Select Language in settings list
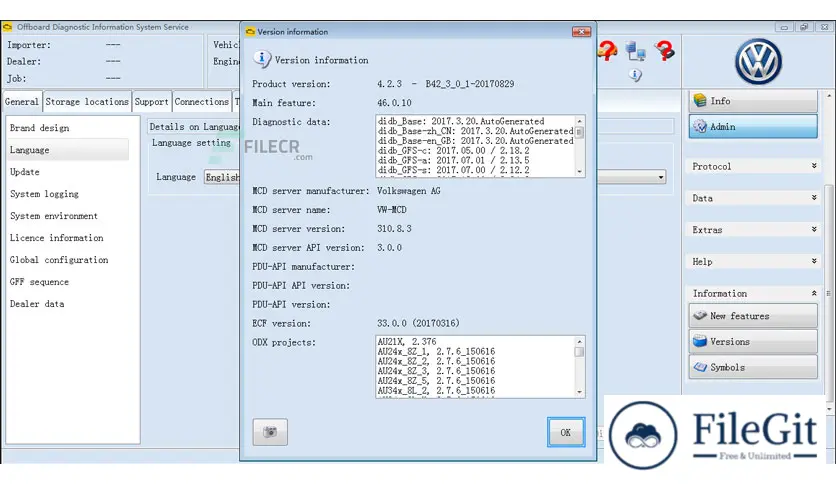The height and width of the screenshot is (484, 836). click(x=68, y=150)
